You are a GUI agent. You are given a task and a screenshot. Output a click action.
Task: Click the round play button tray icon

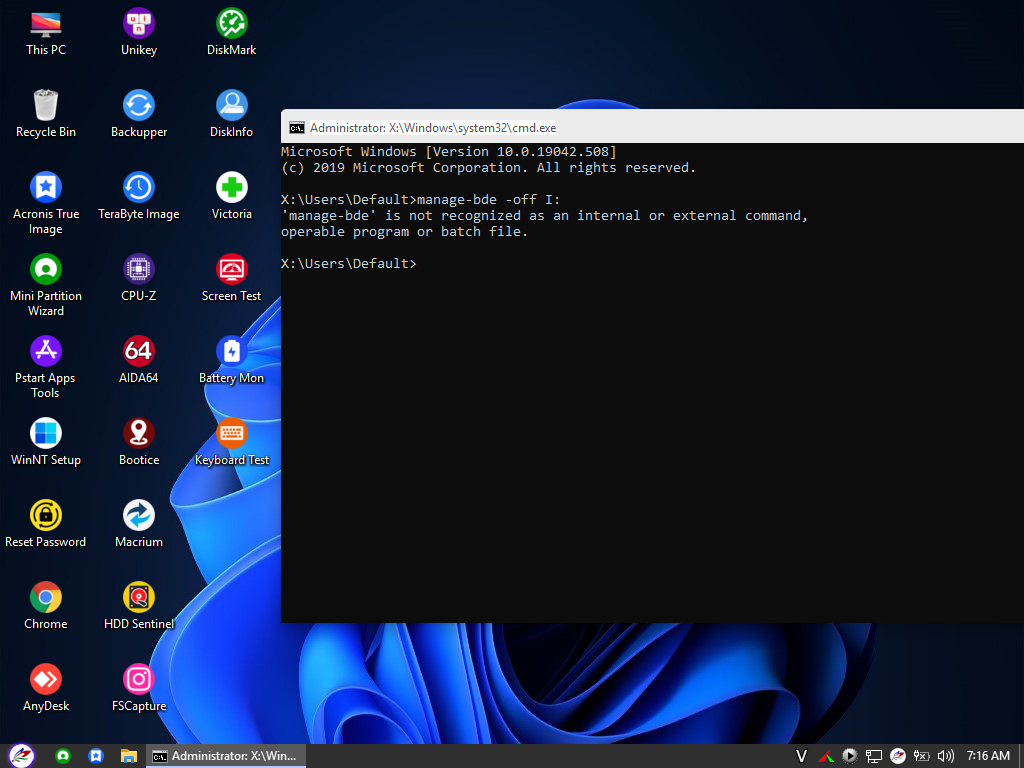pyautogui.click(x=850, y=756)
